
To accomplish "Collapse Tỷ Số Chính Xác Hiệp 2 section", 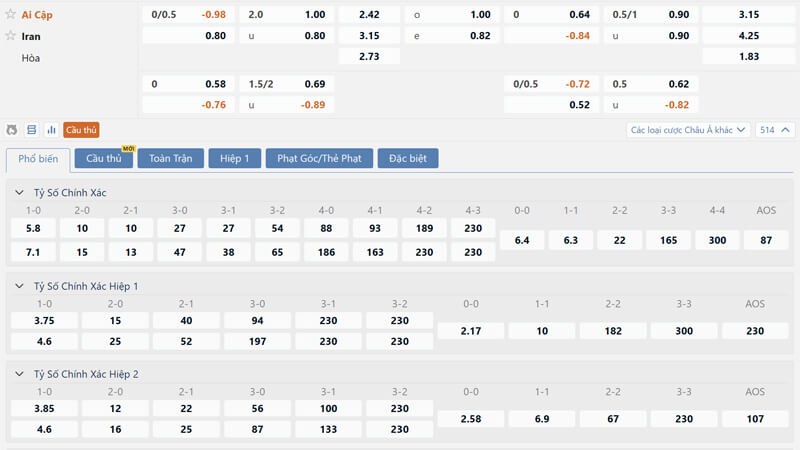I will coord(19,374).
